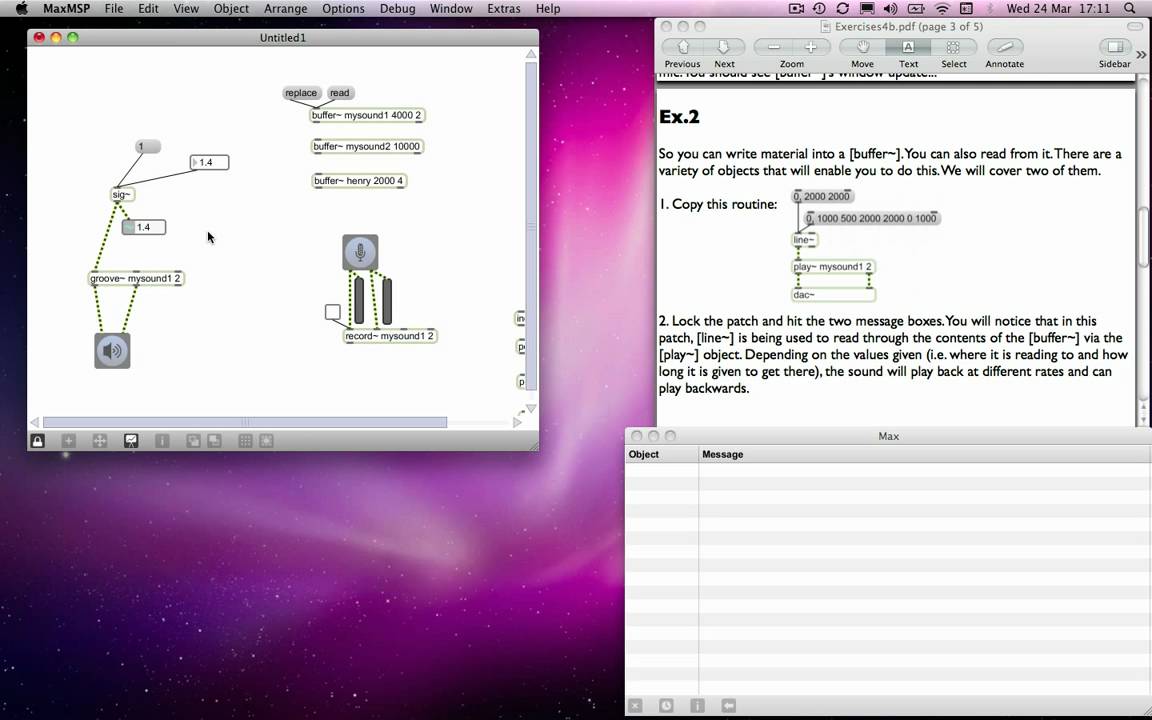Click the clear X icon in Max window
This screenshot has width=1152, height=720.
pos(636,705)
